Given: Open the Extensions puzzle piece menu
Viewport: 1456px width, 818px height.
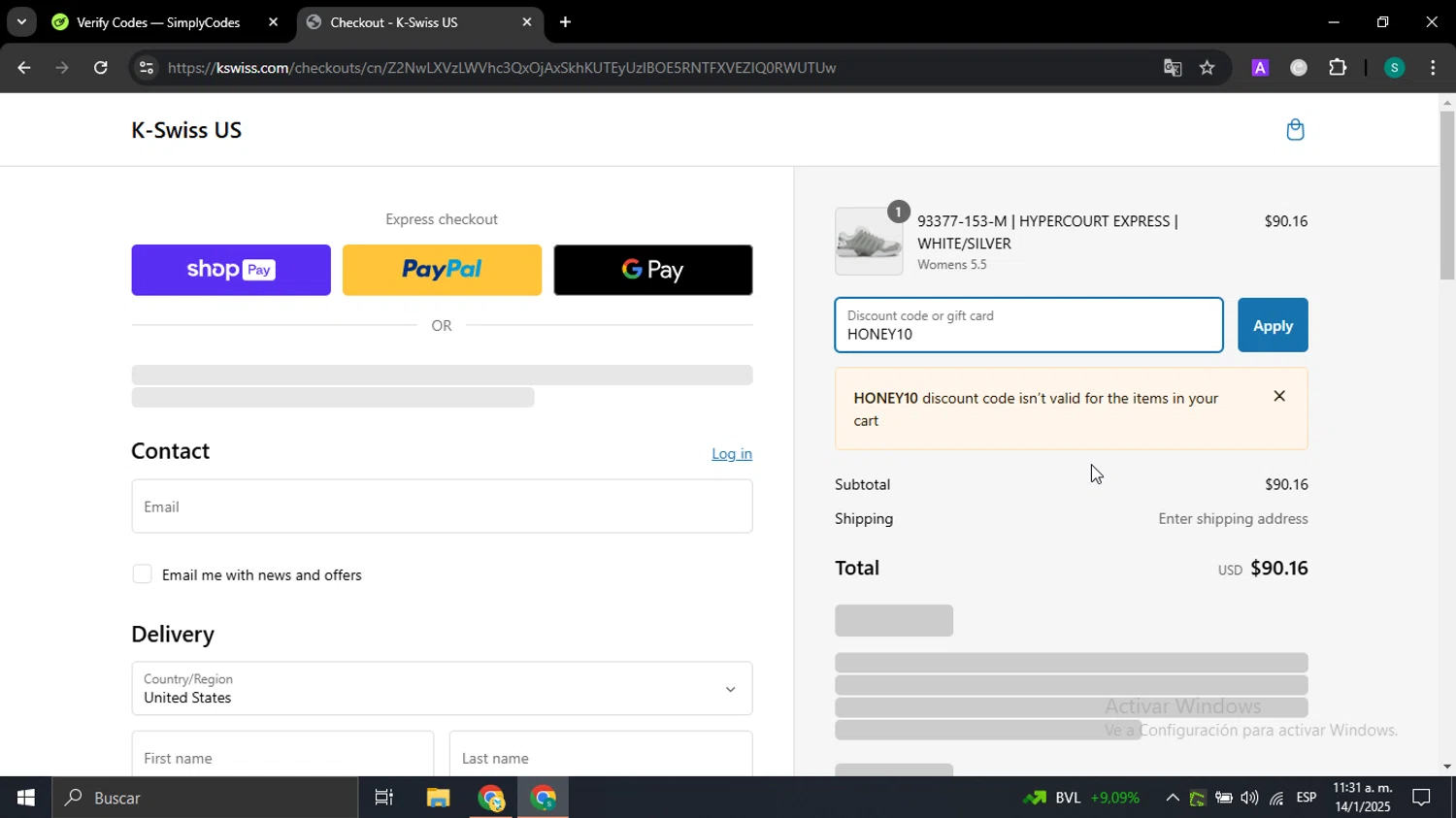Looking at the screenshot, I should [x=1338, y=68].
